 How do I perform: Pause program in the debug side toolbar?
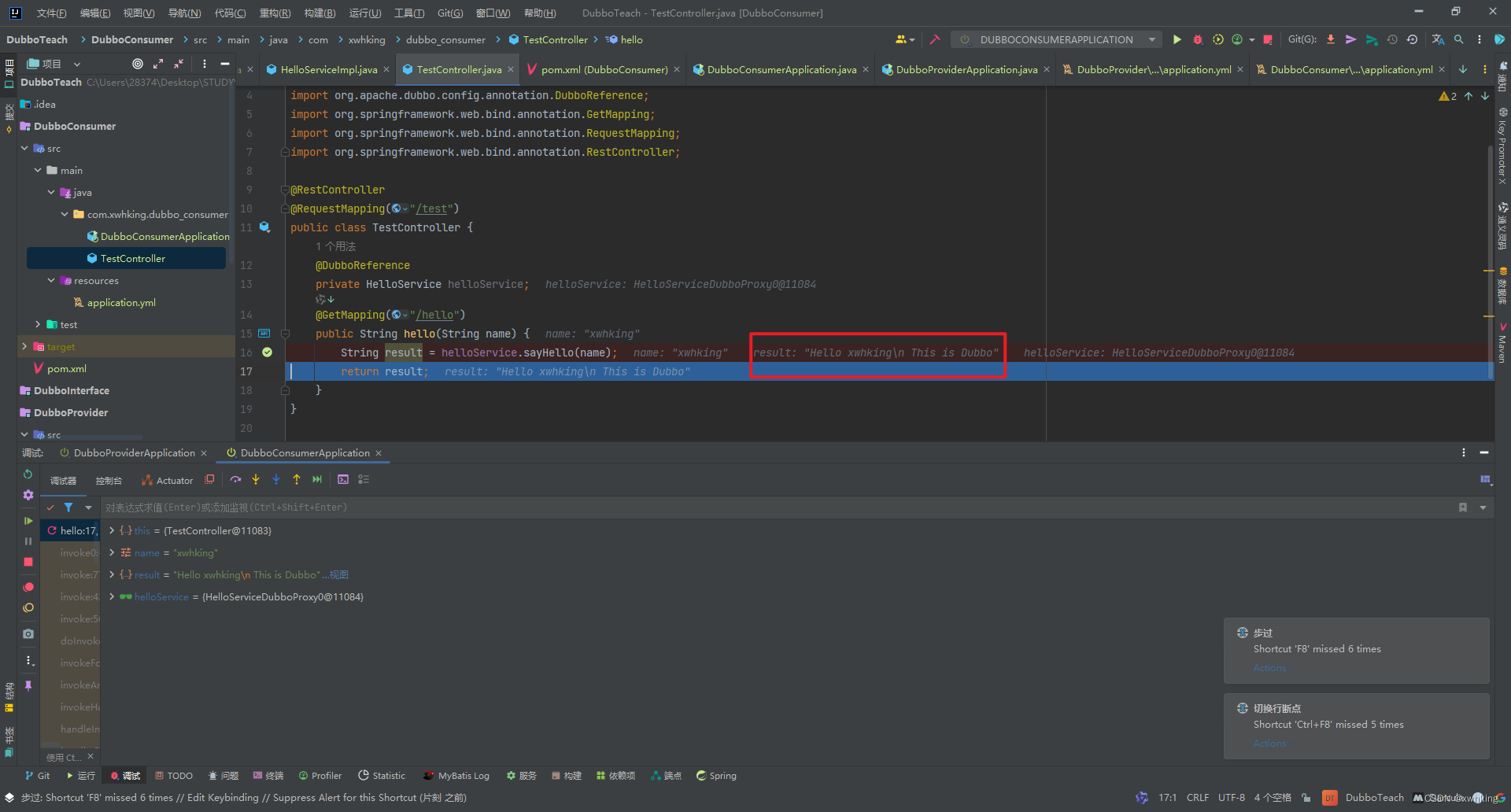28,541
